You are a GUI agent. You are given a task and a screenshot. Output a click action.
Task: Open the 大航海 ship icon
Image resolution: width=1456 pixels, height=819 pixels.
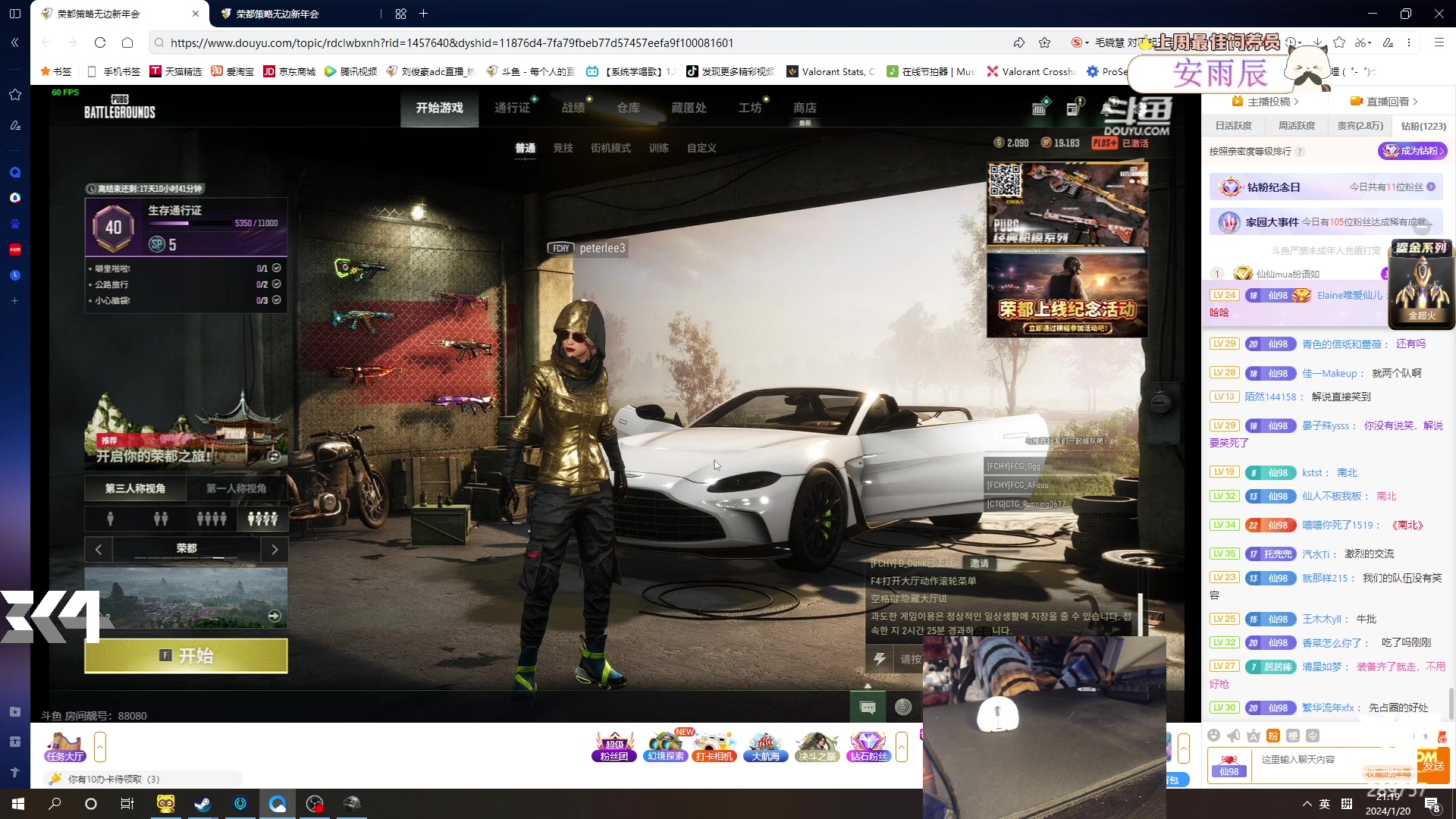(766, 747)
